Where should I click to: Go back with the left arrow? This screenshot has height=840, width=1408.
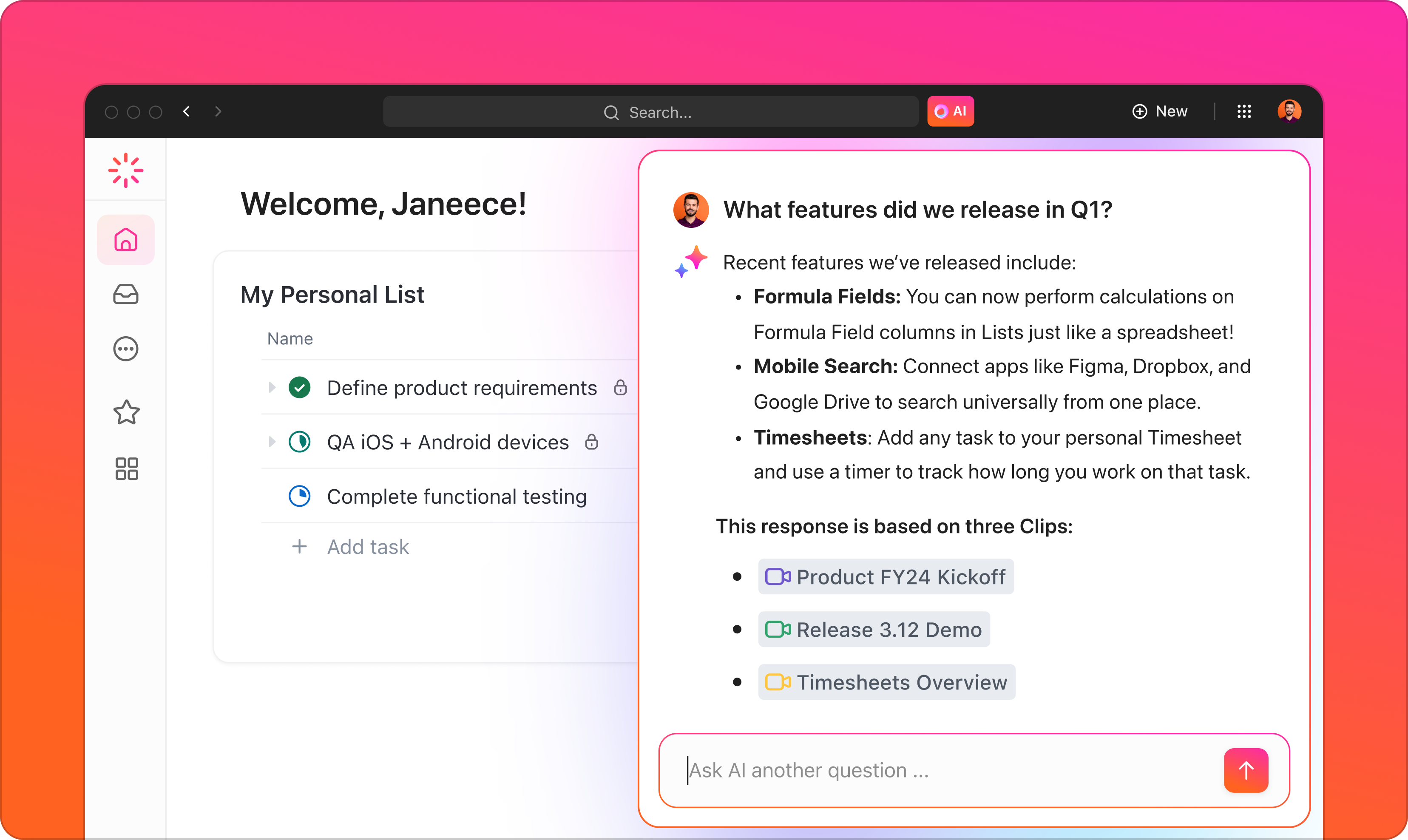(186, 111)
